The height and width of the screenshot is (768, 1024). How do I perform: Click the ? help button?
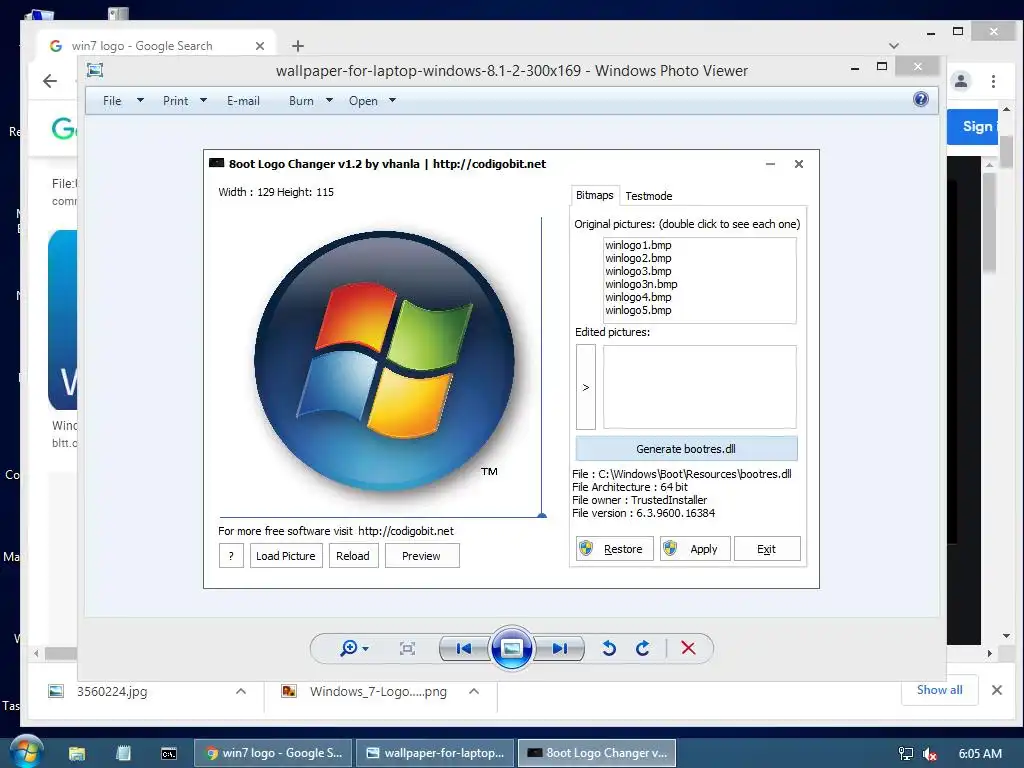point(231,556)
